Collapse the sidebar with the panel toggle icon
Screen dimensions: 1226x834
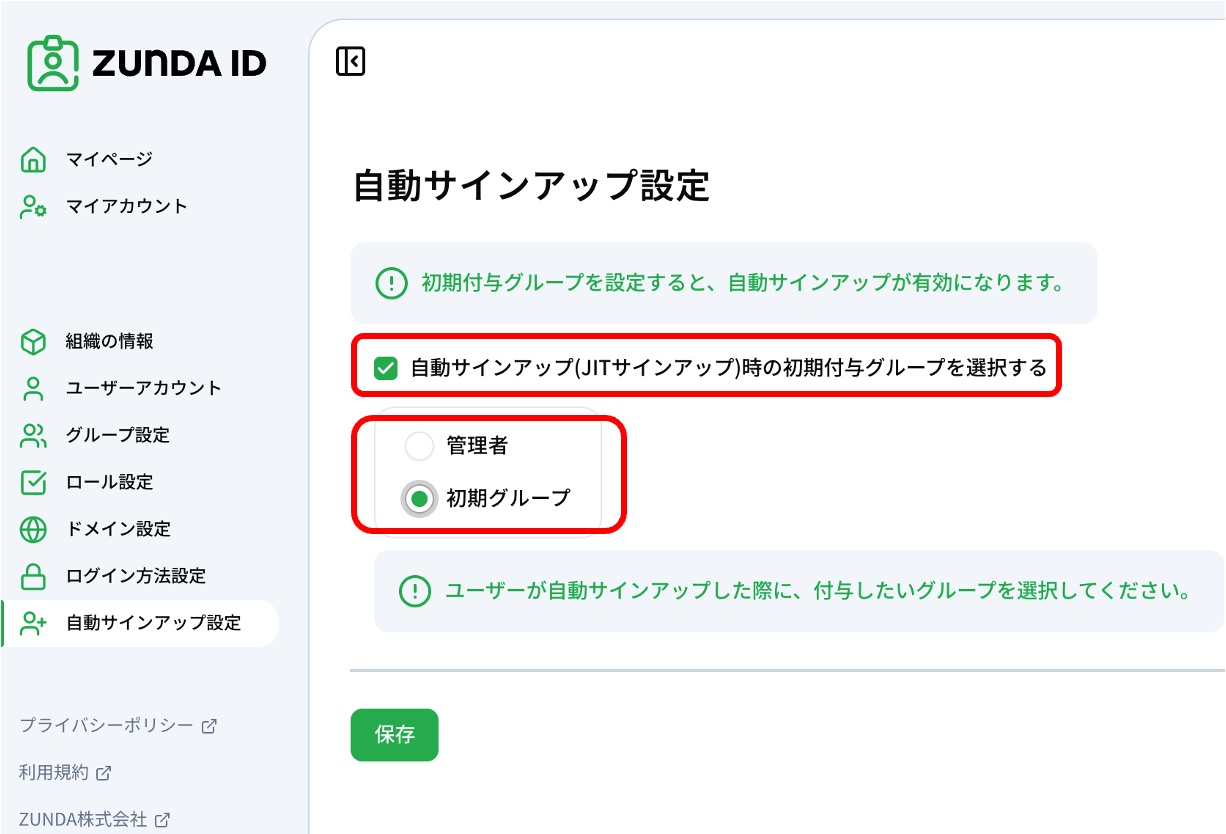point(351,61)
